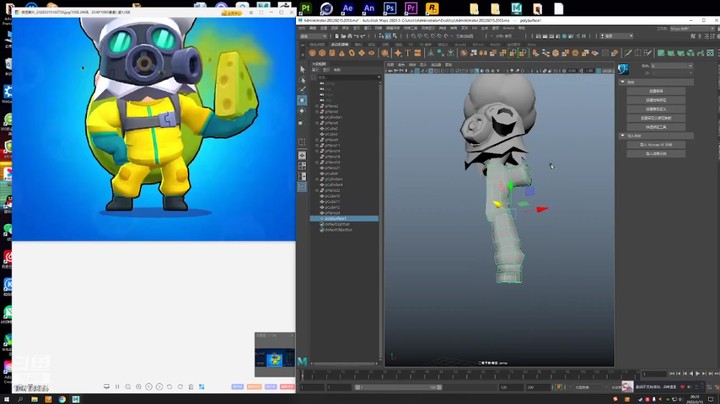This screenshot has width=720, height=404.
Task: Click the delete icon in image viewer toolbar
Action: 191,387
